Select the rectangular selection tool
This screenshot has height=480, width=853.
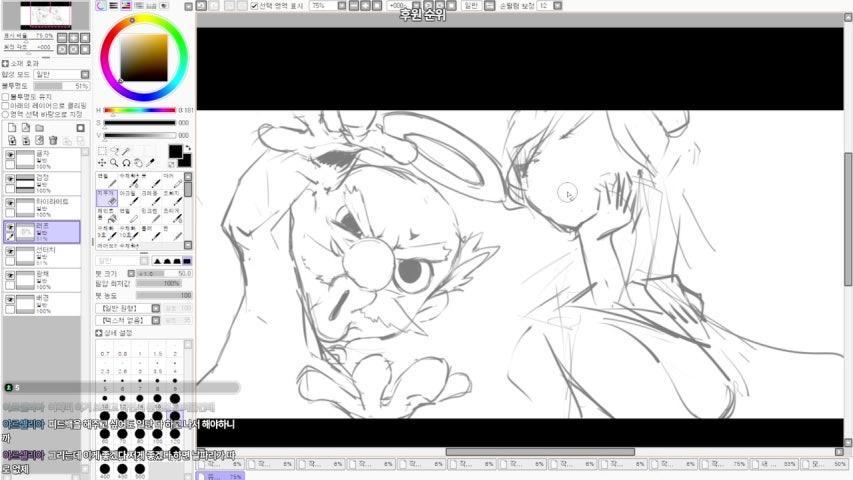click(x=102, y=151)
